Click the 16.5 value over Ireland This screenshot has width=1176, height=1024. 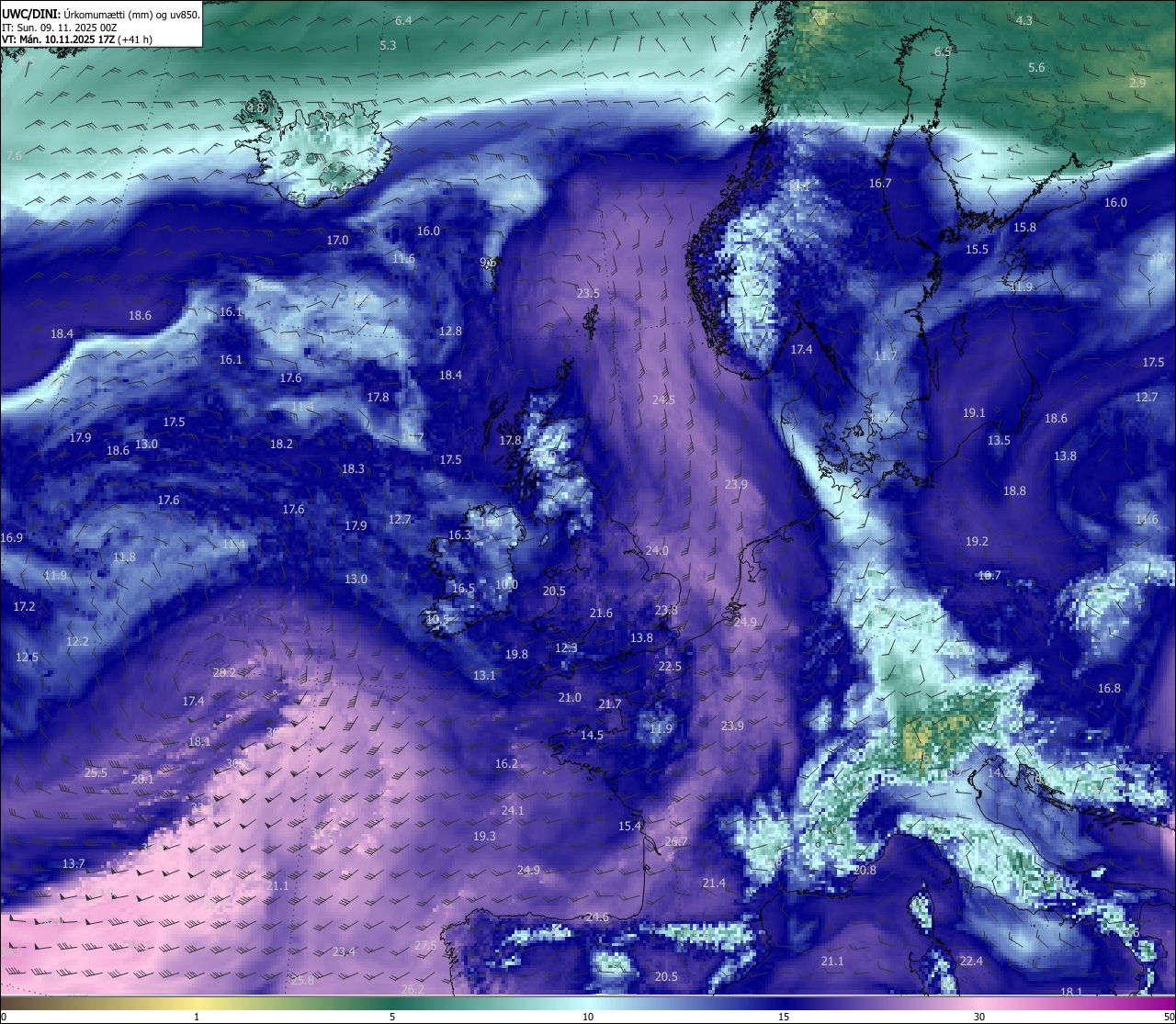click(x=463, y=588)
